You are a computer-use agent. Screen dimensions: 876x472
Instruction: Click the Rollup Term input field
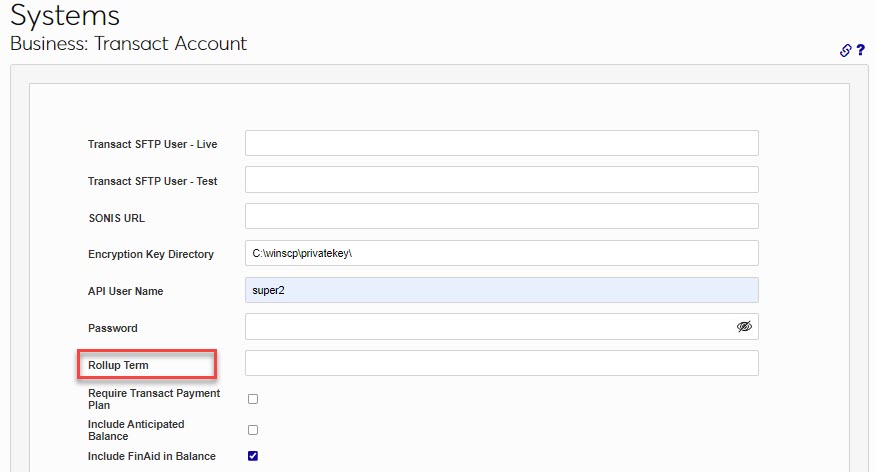point(502,363)
